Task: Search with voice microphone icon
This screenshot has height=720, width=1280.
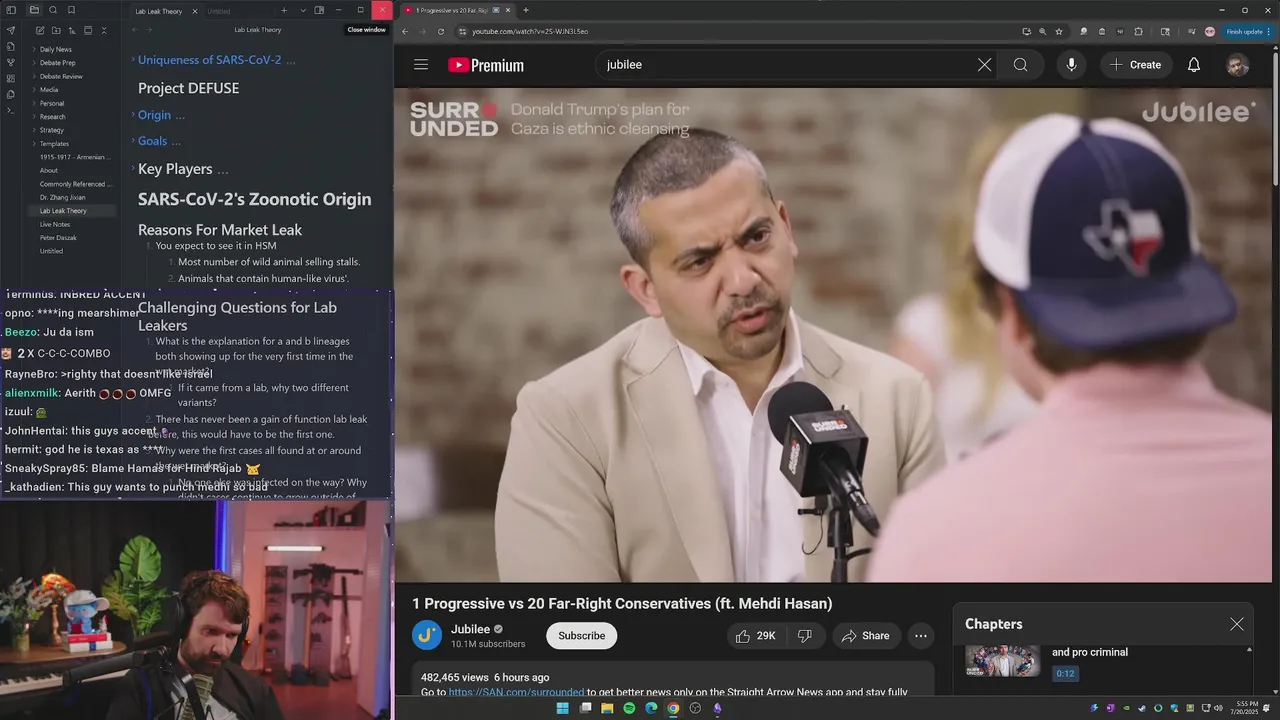Action: [1071, 65]
